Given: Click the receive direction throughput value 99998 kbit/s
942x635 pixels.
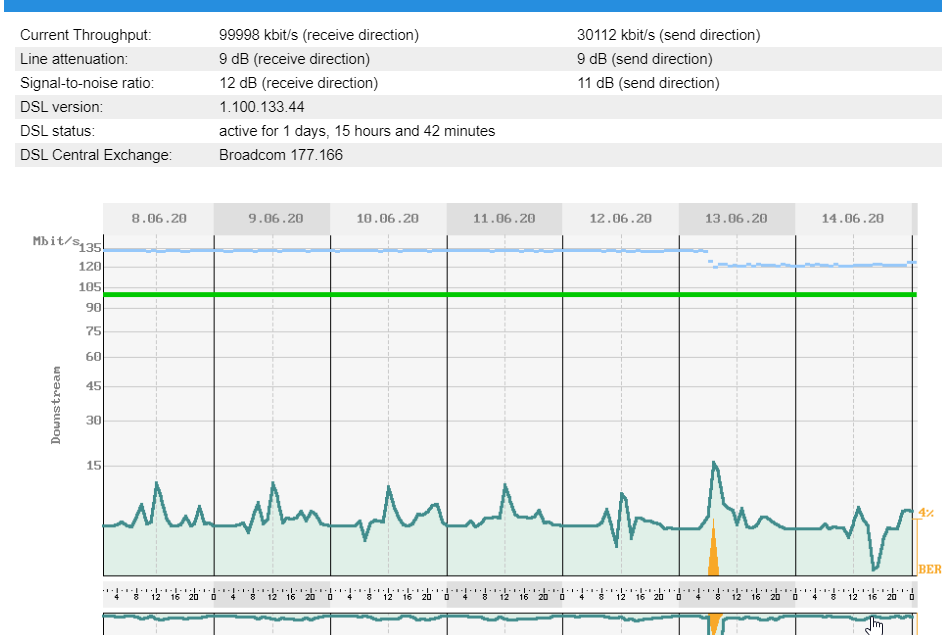Looking at the screenshot, I should pos(318,35).
